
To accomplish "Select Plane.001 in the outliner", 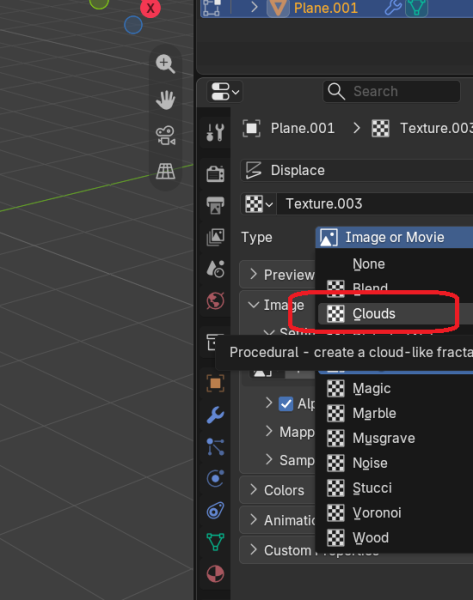I will click(x=326, y=8).
